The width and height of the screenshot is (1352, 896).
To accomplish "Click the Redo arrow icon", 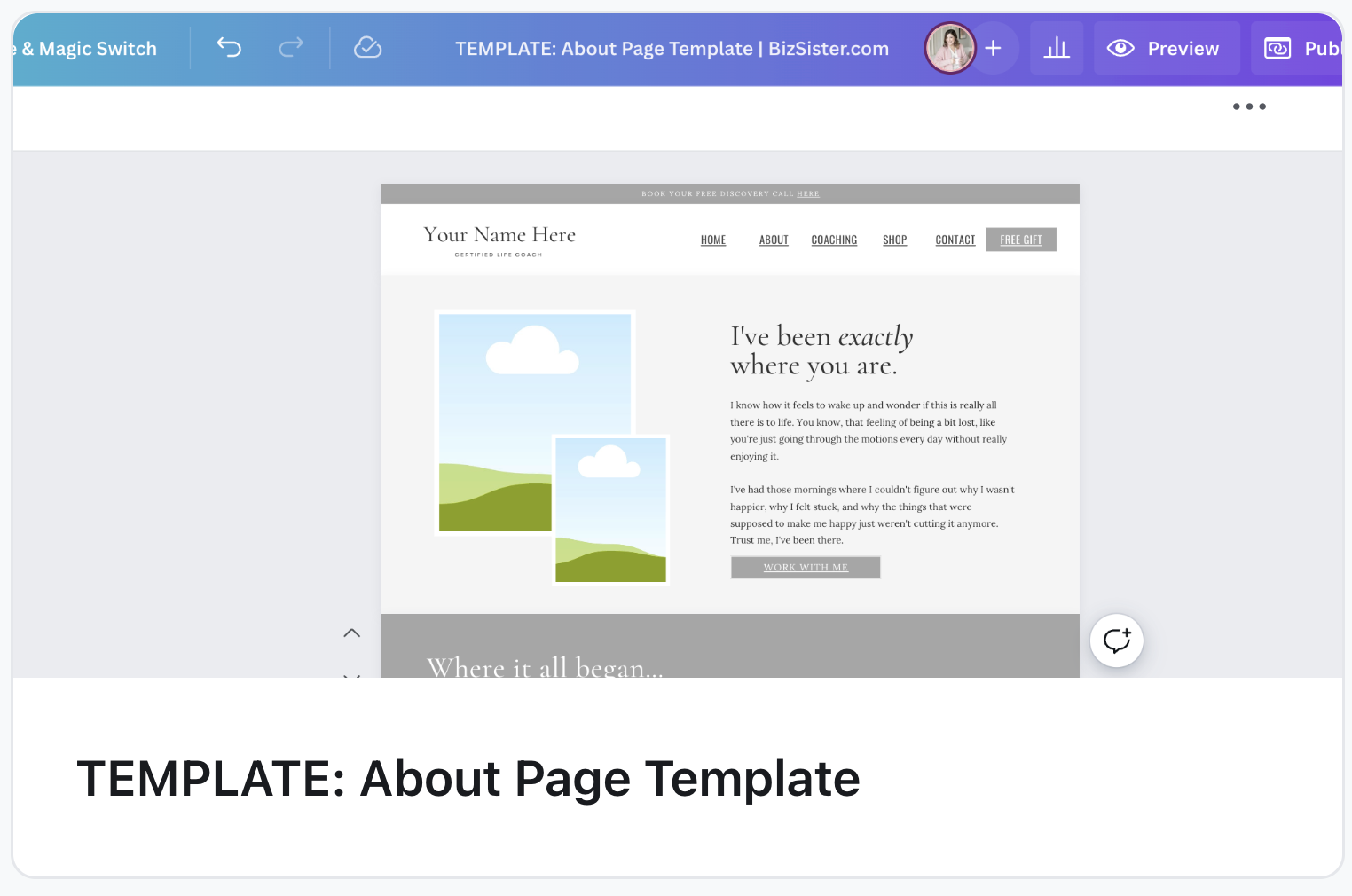I will tap(291, 48).
